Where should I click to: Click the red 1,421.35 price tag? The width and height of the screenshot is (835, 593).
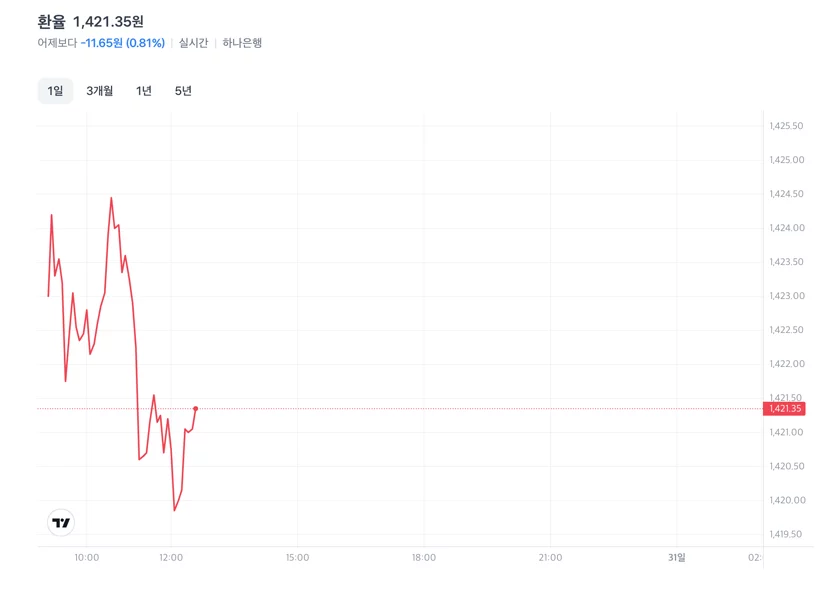[x=784, y=409]
